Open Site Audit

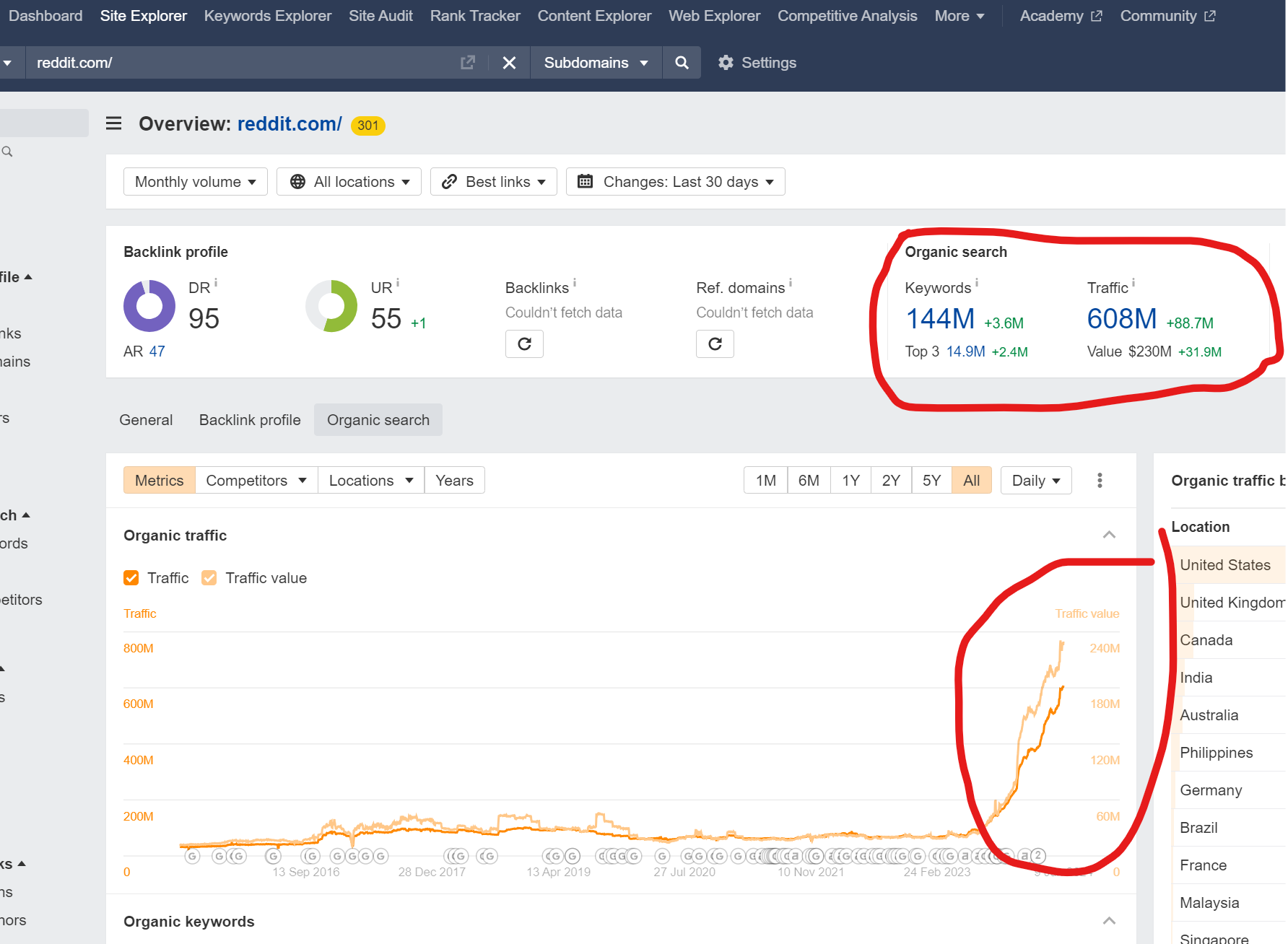[380, 16]
